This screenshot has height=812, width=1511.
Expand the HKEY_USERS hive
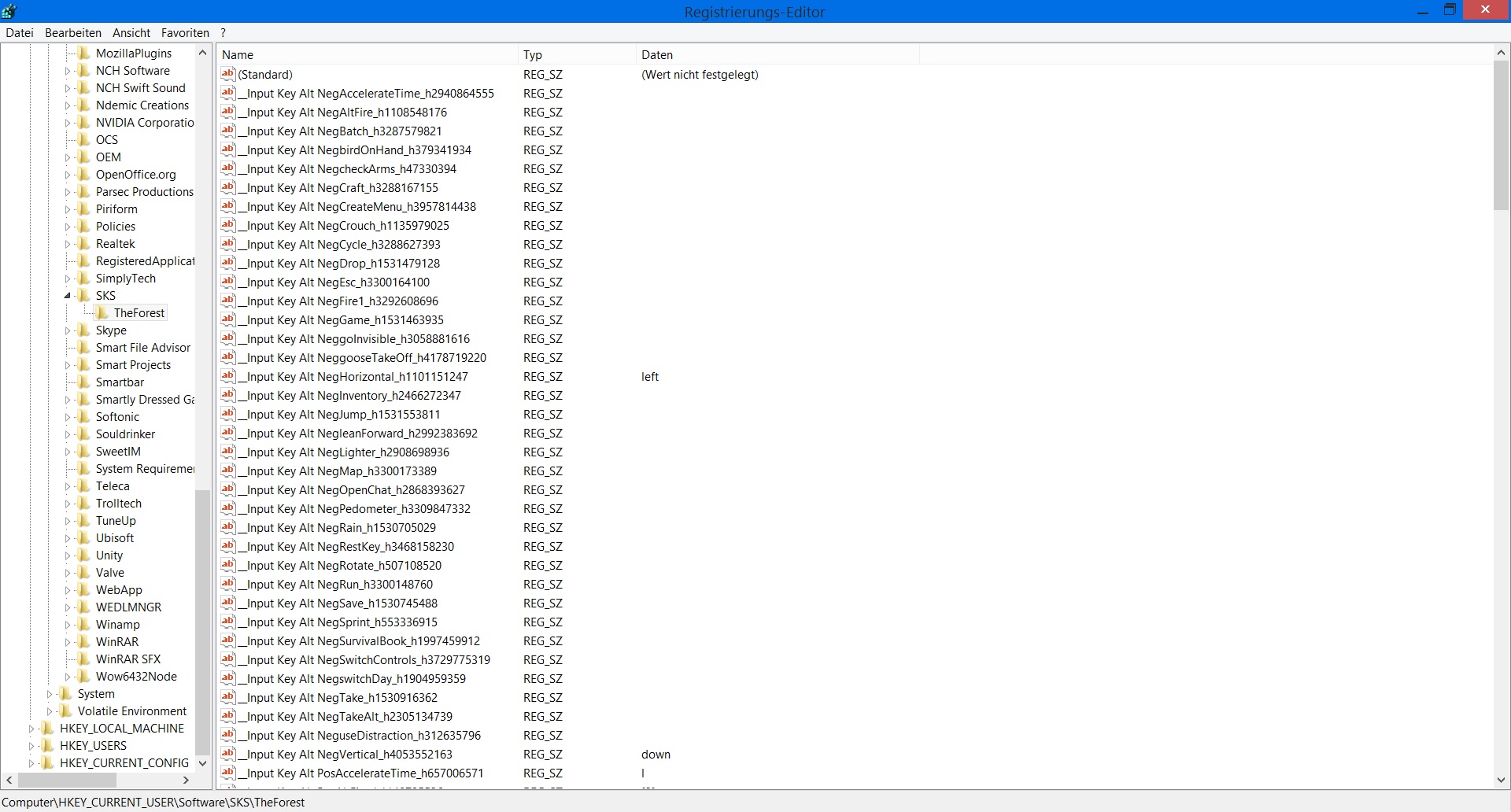pyautogui.click(x=31, y=746)
